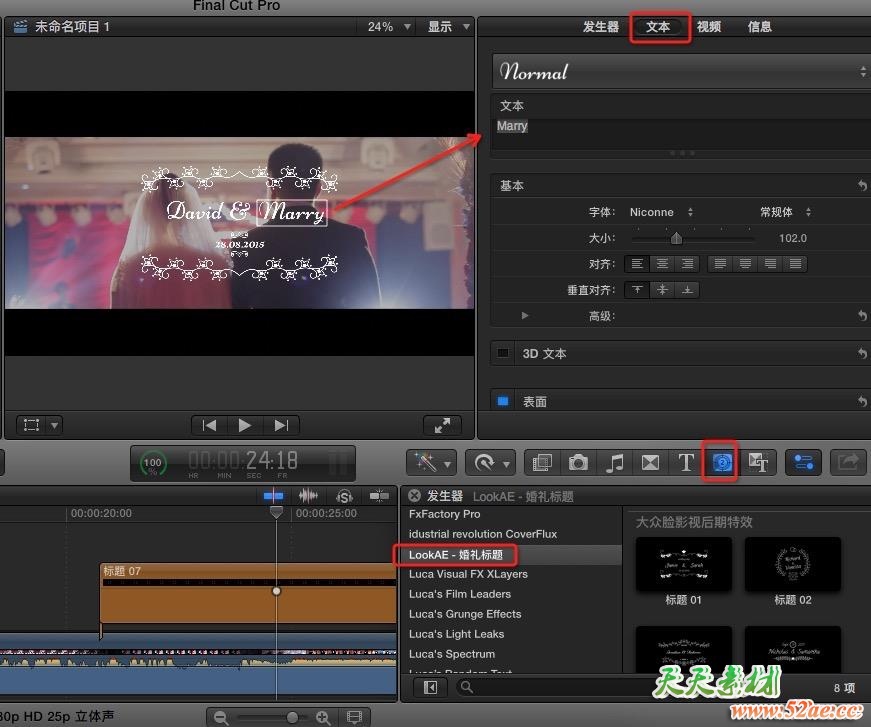
Task: Toggle the Inspector panel button
Action: click(803, 462)
